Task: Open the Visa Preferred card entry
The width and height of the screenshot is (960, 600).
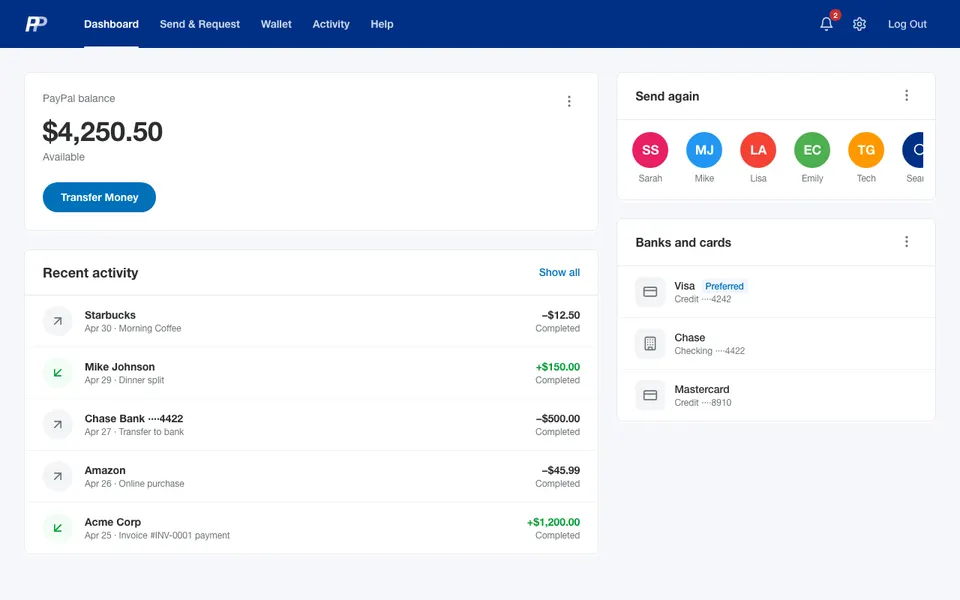Action: point(776,292)
